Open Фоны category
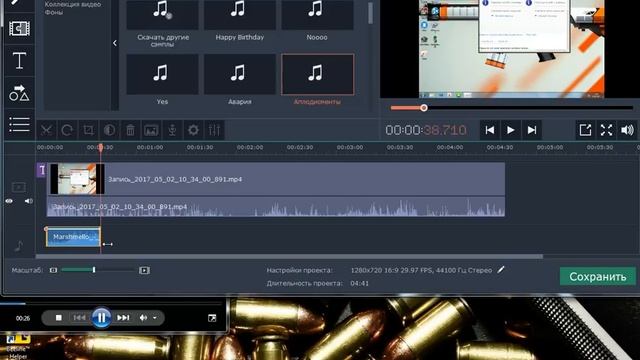The image size is (640, 360). pos(54,12)
